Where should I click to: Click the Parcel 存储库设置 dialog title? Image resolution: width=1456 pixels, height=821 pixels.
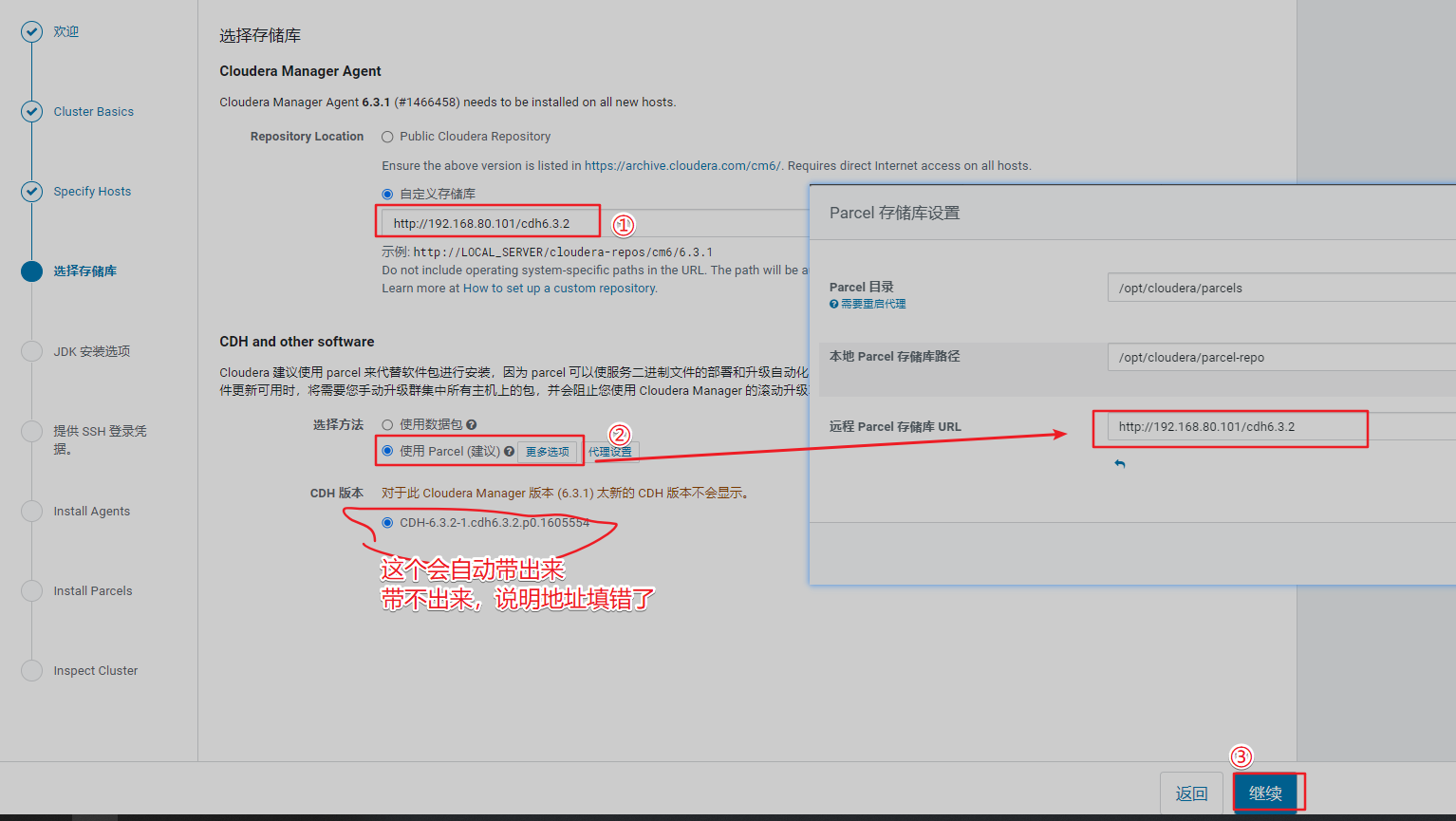(x=895, y=213)
